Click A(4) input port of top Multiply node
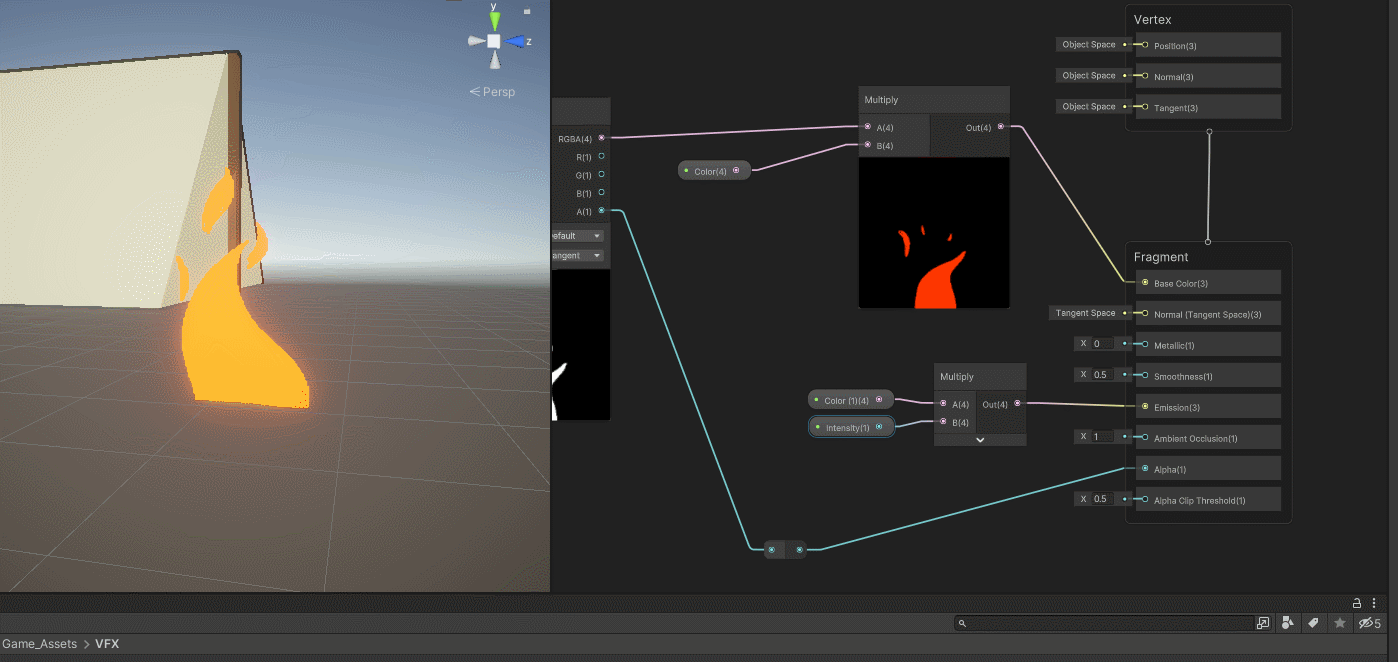 click(868, 127)
